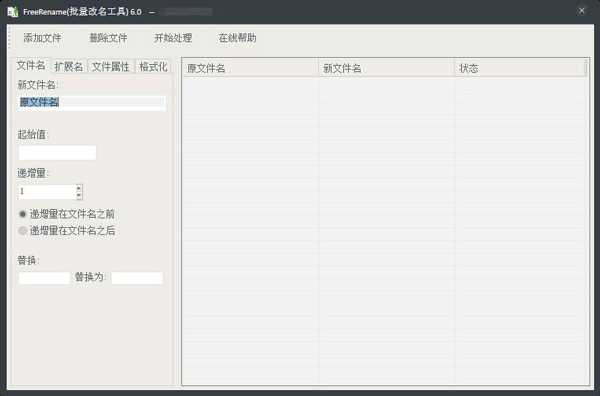
Task: Click the 替换 text field
Action: tap(44, 278)
